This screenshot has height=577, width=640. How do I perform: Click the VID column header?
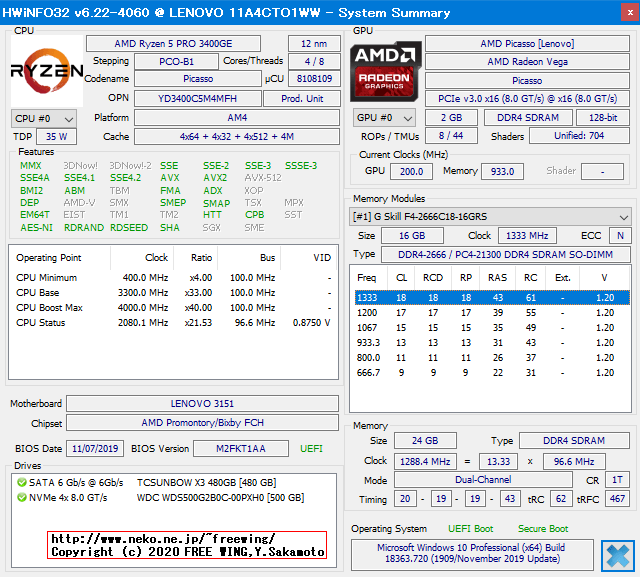pyautogui.click(x=309, y=258)
